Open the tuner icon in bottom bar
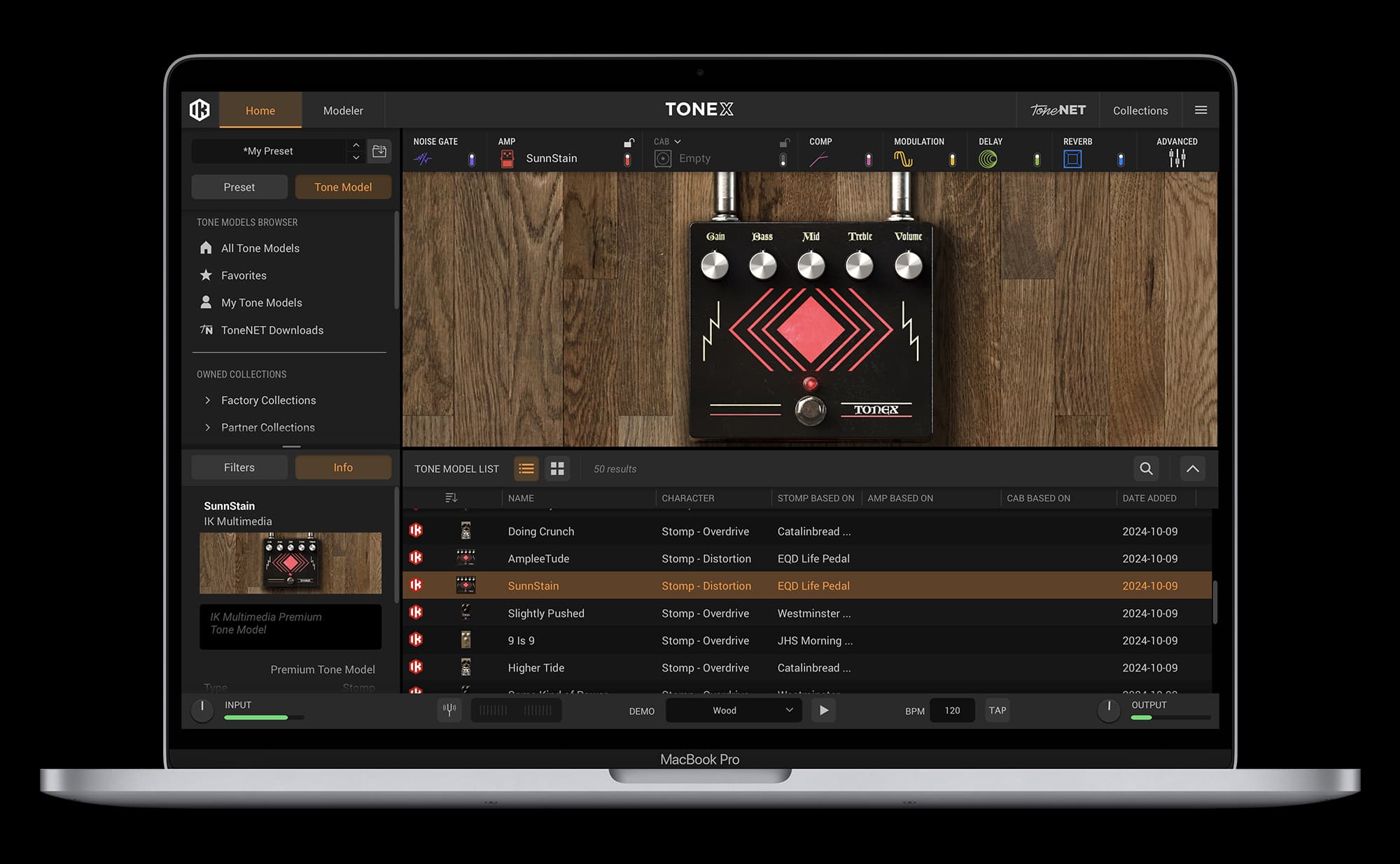This screenshot has width=1400, height=864. pyautogui.click(x=449, y=709)
